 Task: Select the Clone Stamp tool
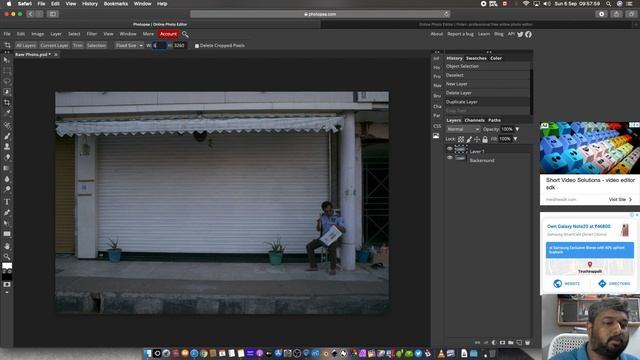pos(7,147)
